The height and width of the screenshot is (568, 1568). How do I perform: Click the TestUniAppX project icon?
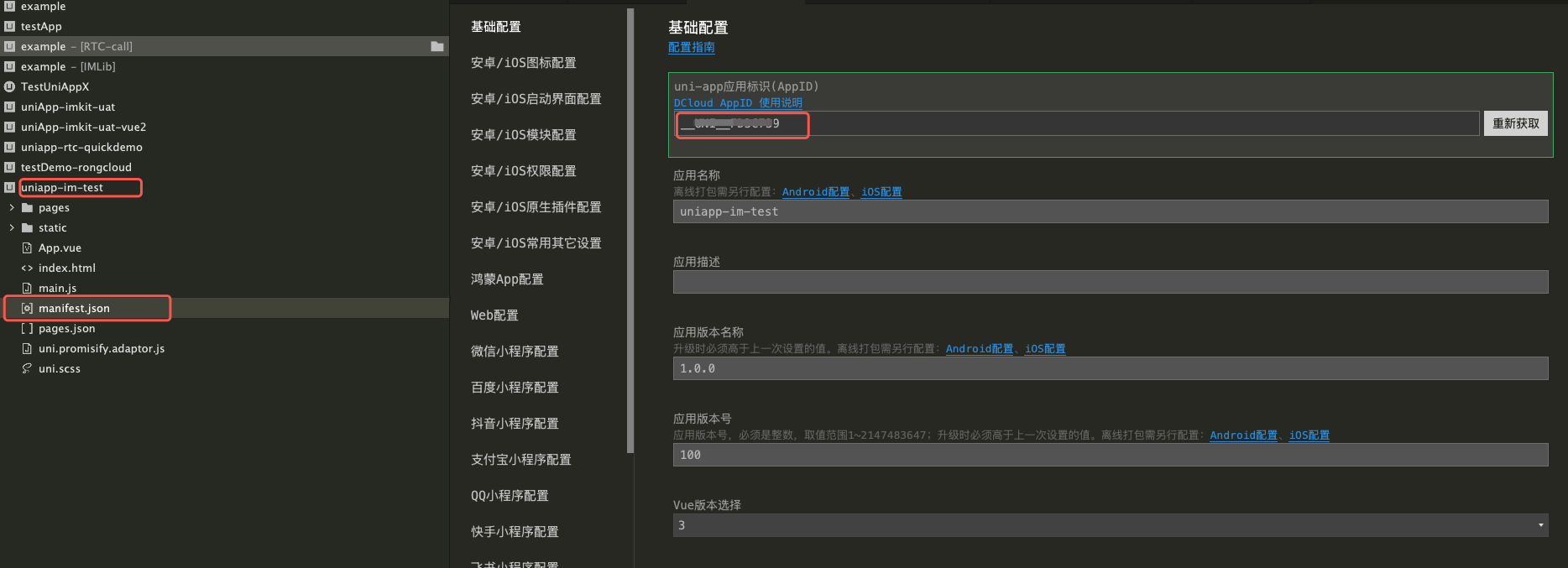tap(10, 86)
